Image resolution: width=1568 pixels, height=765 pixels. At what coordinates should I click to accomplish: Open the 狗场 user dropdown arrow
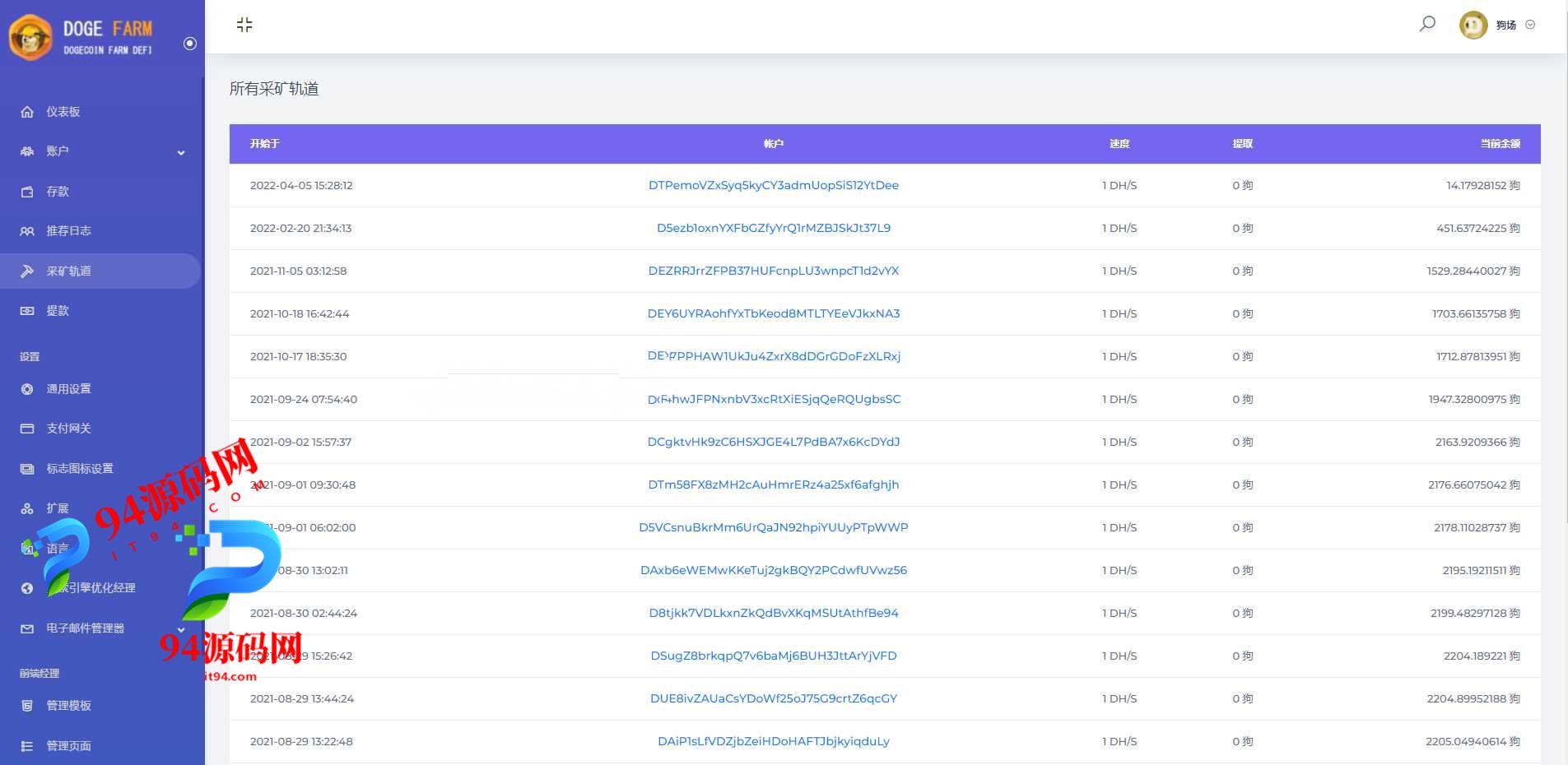pos(1530,25)
